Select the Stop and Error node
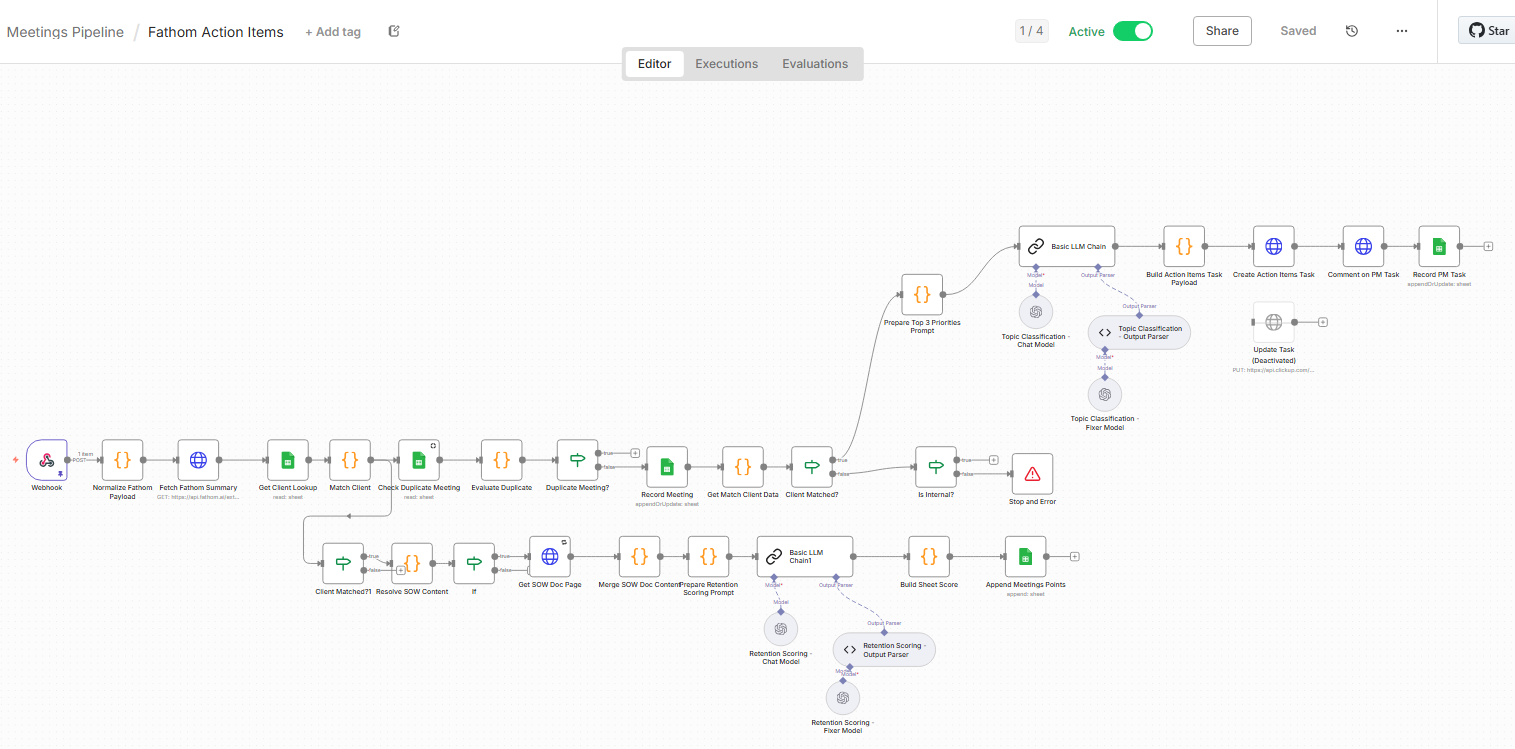Image resolution: width=1515 pixels, height=749 pixels. tap(1032, 474)
